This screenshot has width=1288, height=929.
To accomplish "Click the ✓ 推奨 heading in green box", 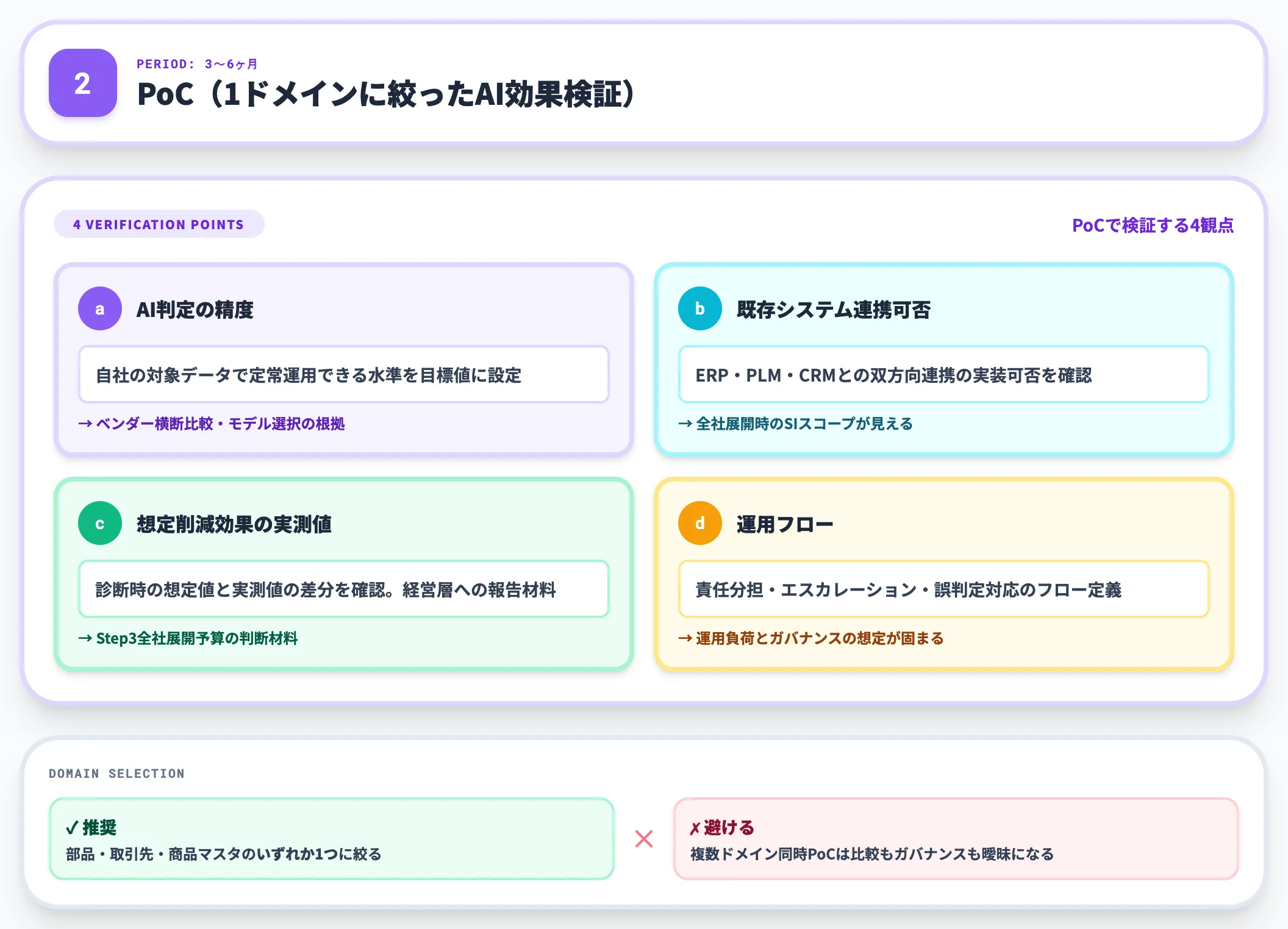I will point(91,827).
